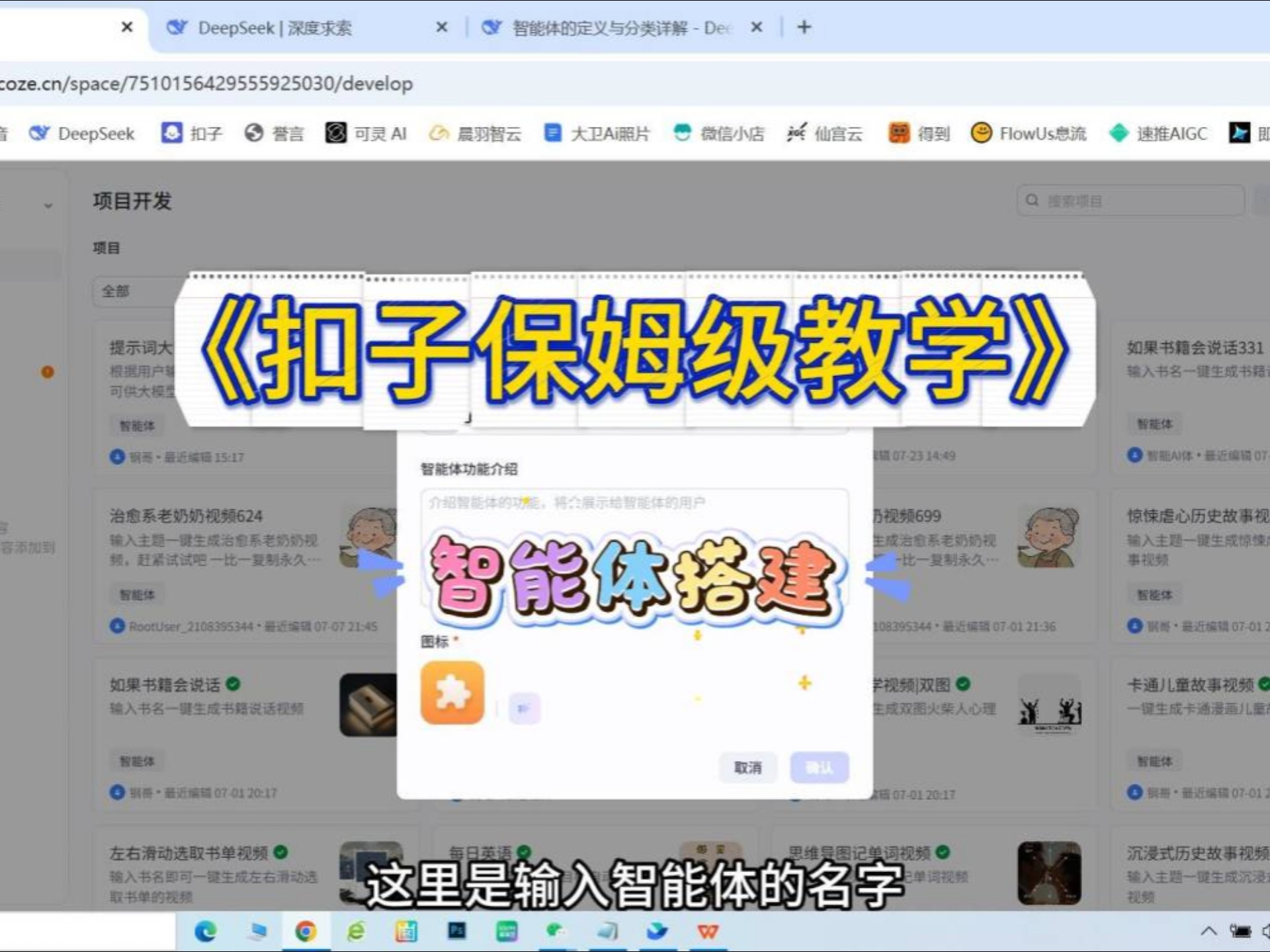This screenshot has height=952, width=1270.
Task: Click the battery icon in the system tray
Action: [1240, 932]
